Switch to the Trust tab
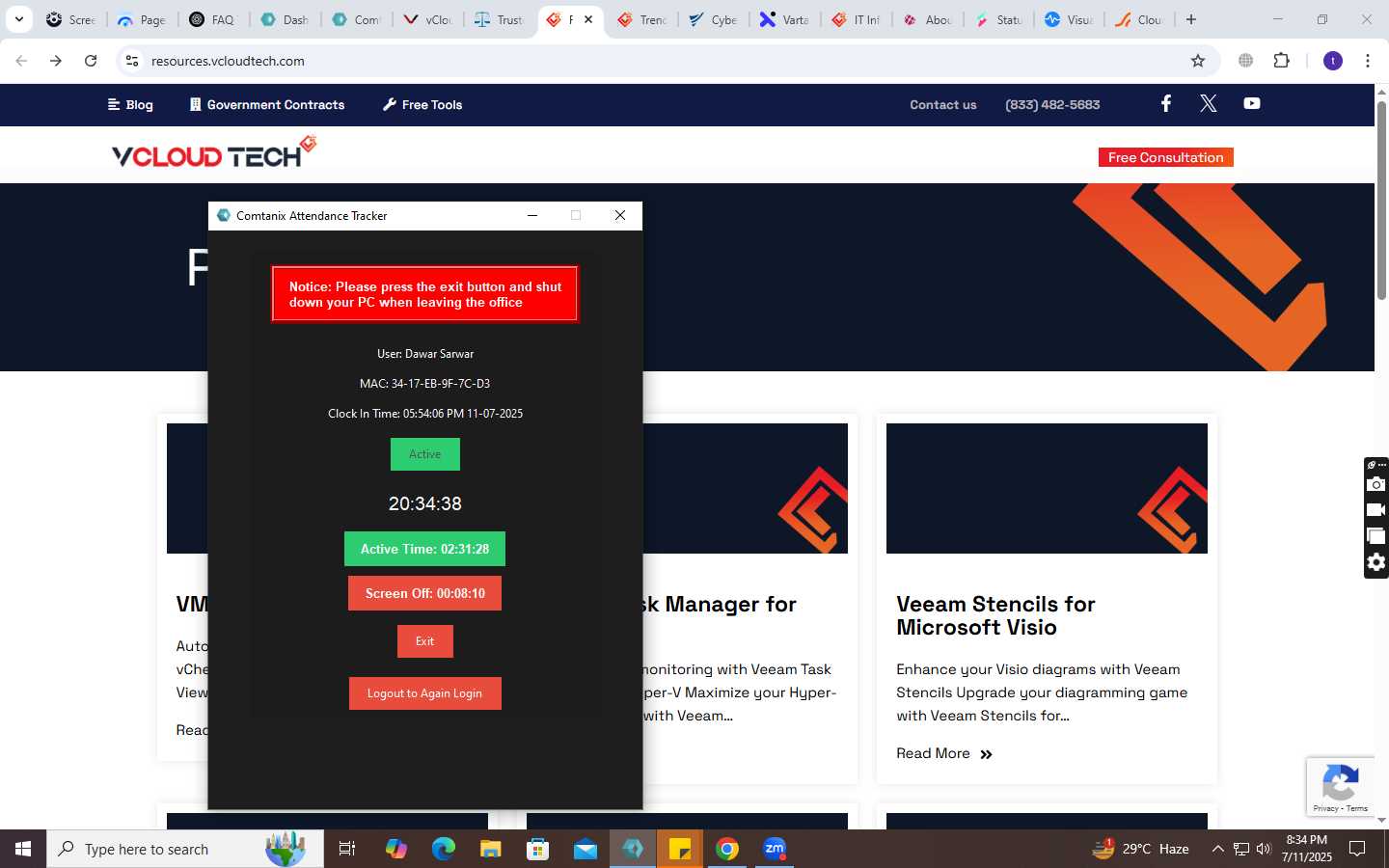 (x=500, y=19)
